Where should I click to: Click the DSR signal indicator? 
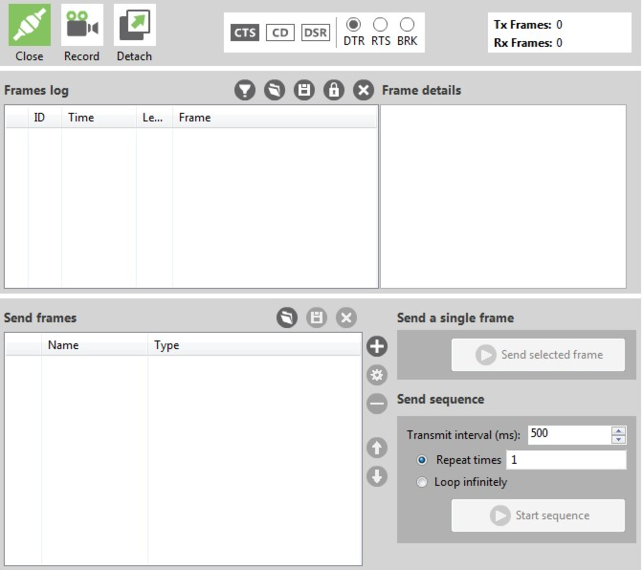pyautogui.click(x=315, y=32)
